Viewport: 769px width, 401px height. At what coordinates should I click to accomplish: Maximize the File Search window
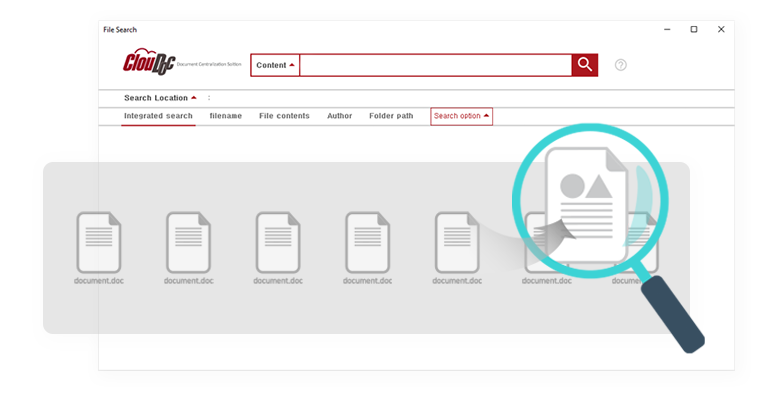click(694, 29)
